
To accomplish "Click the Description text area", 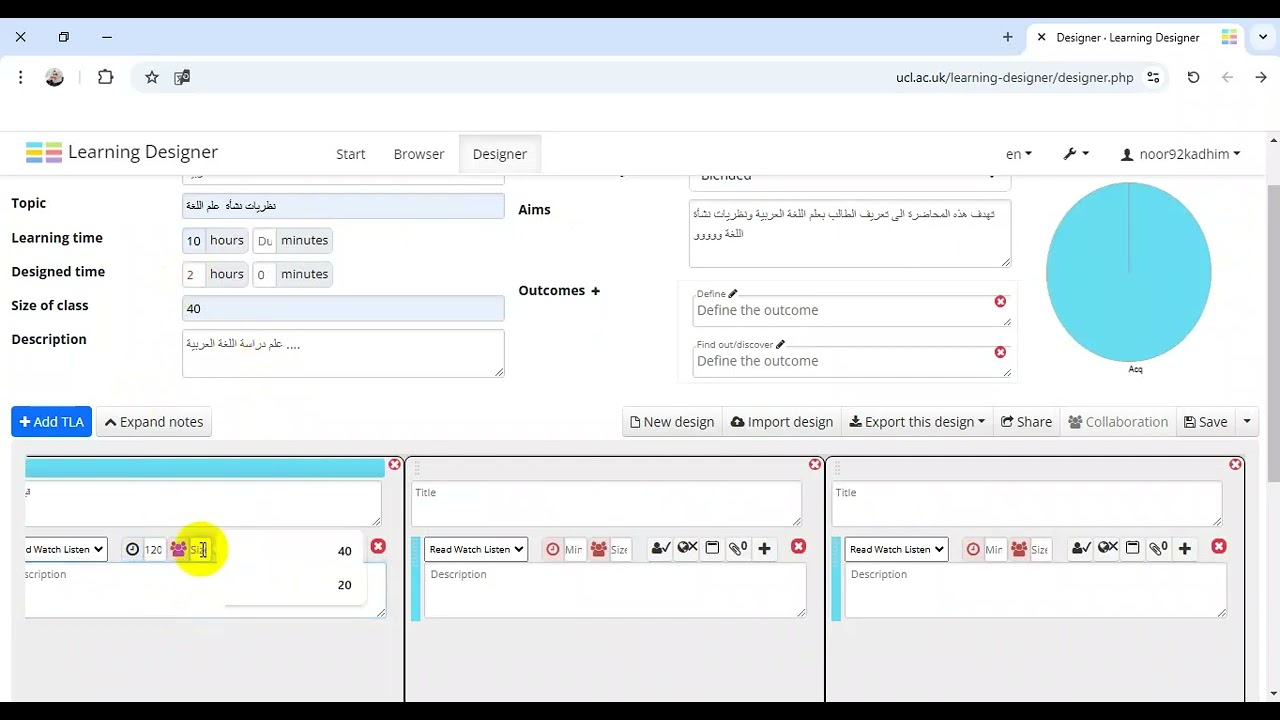I will coord(343,353).
